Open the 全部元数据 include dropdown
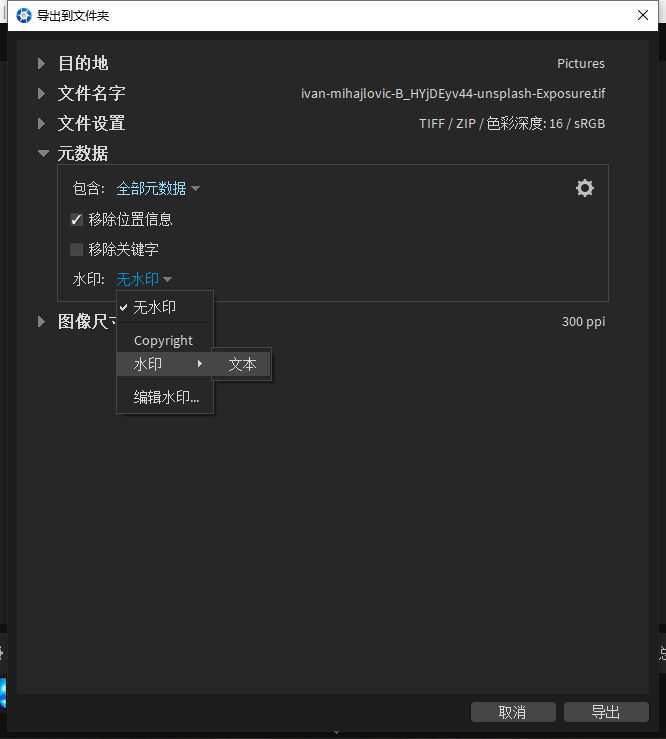The image size is (666, 739). tap(157, 188)
